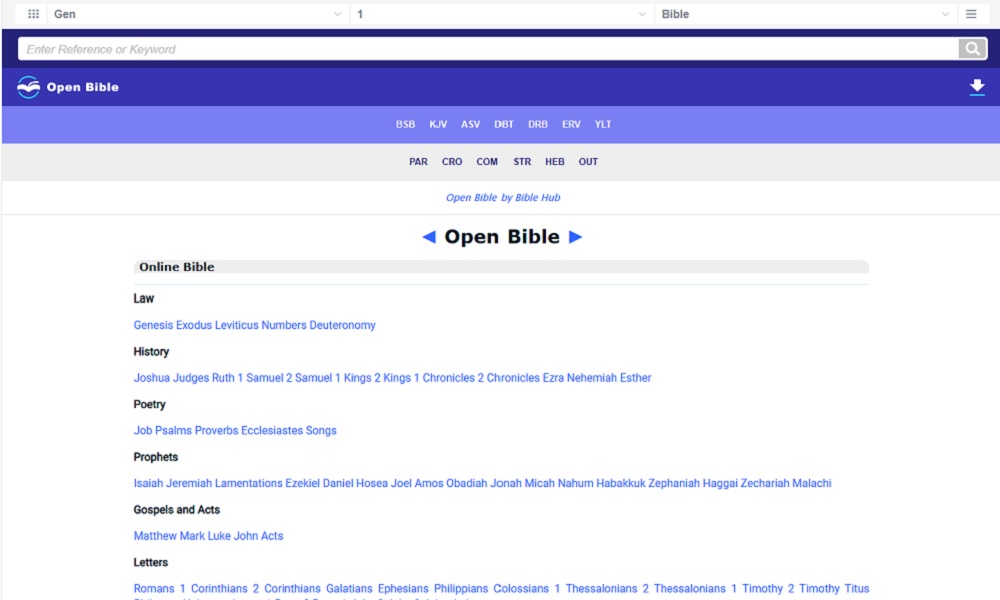This screenshot has width=1000, height=600.
Task: Select the COM commentary view
Action: pyautogui.click(x=487, y=161)
